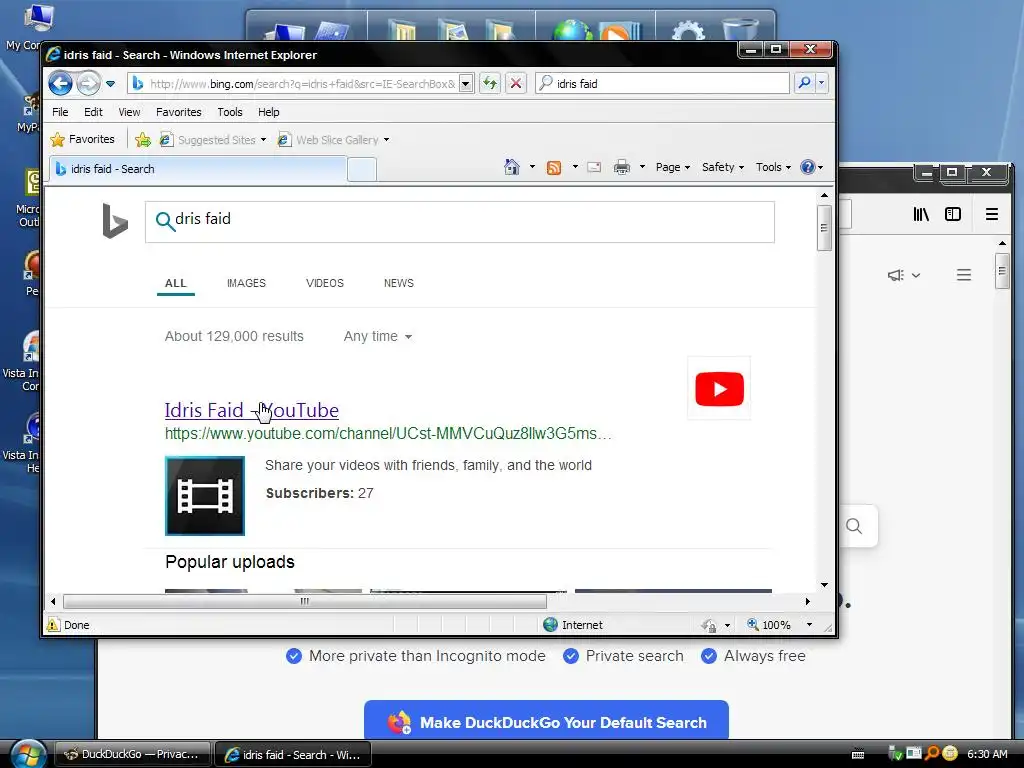Click the Read Mail envelope icon
The image size is (1024, 768).
(x=594, y=167)
